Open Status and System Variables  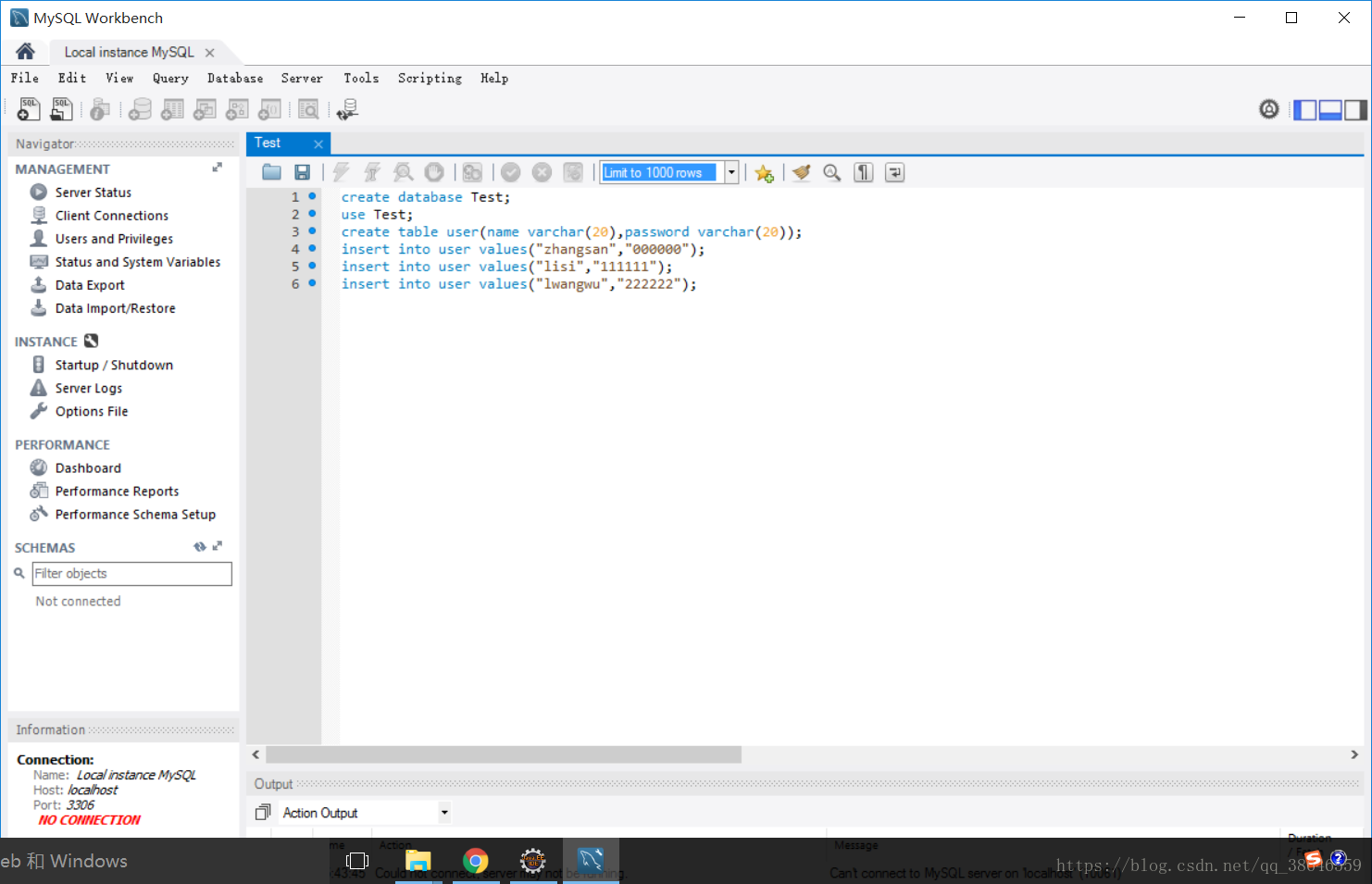point(137,262)
